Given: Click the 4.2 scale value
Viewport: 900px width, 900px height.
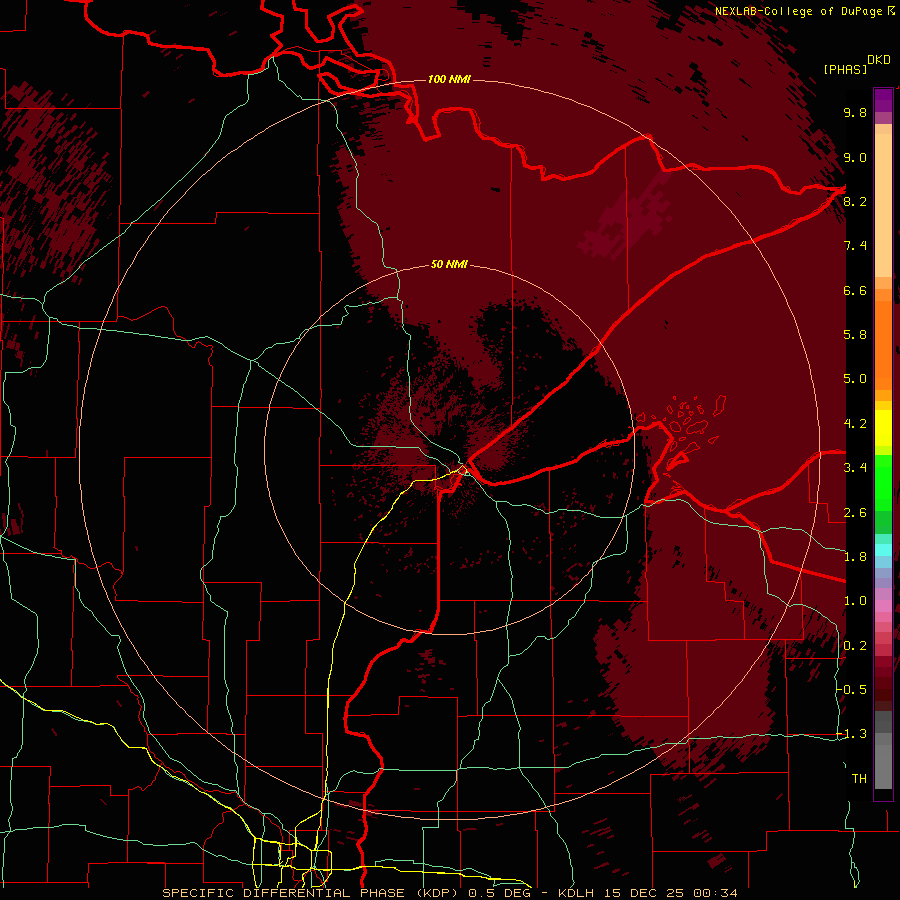Looking at the screenshot, I should click(x=855, y=424).
